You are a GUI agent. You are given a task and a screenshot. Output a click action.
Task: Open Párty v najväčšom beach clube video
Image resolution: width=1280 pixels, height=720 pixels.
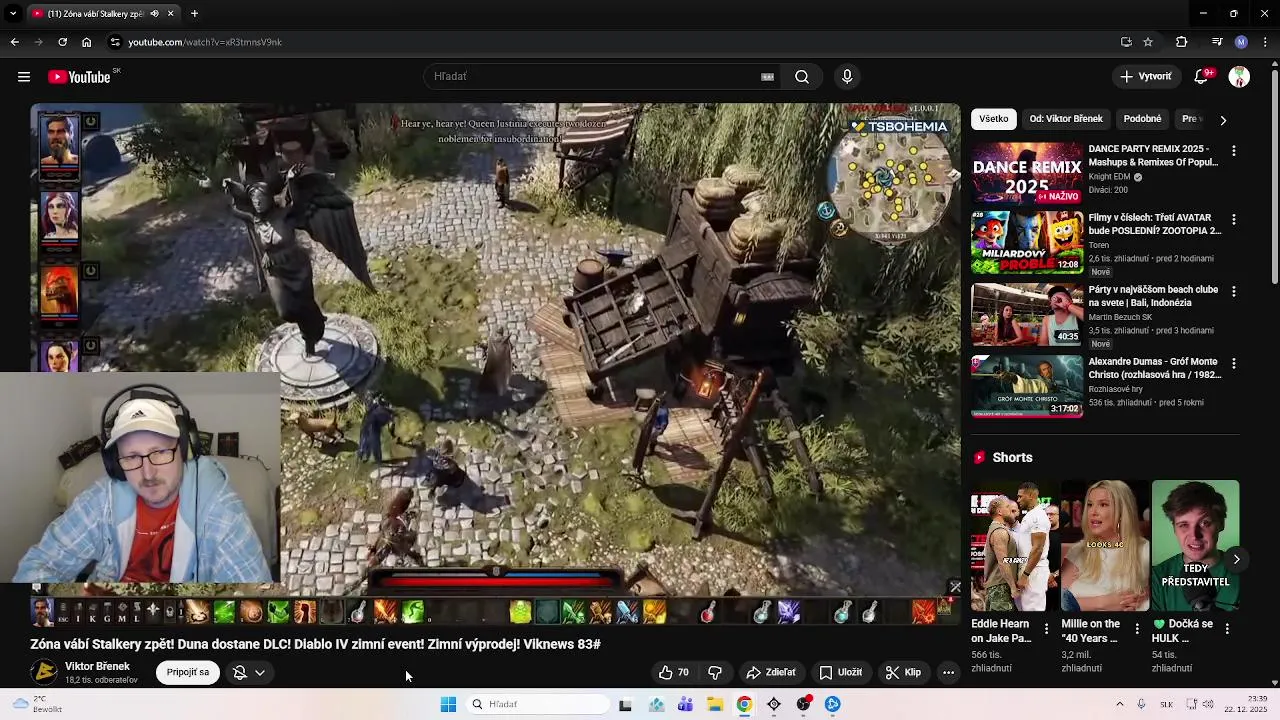coord(1153,296)
